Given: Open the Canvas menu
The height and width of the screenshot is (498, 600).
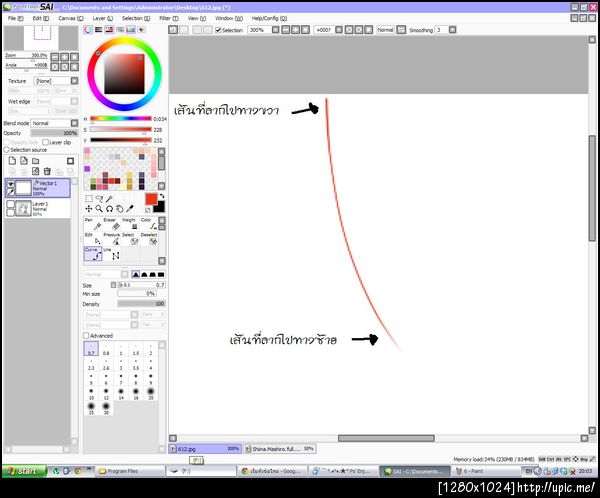Looking at the screenshot, I should click(x=71, y=18).
